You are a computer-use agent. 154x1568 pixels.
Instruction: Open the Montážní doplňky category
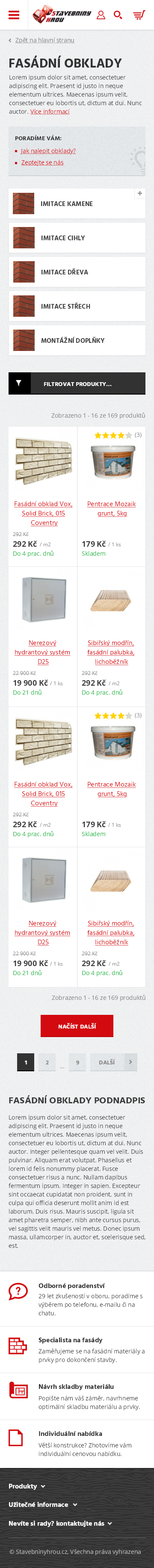tap(77, 340)
